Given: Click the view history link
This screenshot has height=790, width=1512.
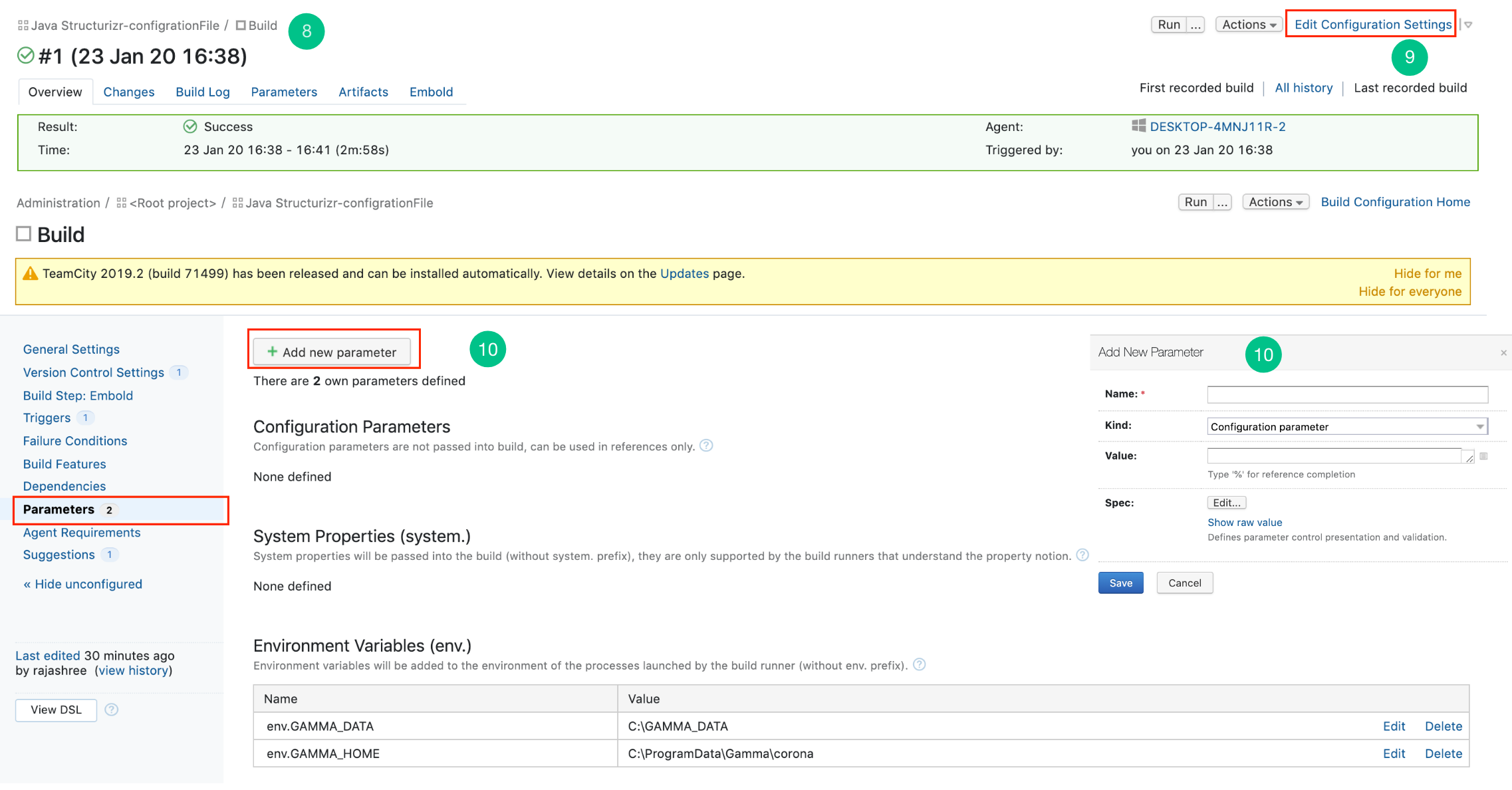Looking at the screenshot, I should point(133,670).
